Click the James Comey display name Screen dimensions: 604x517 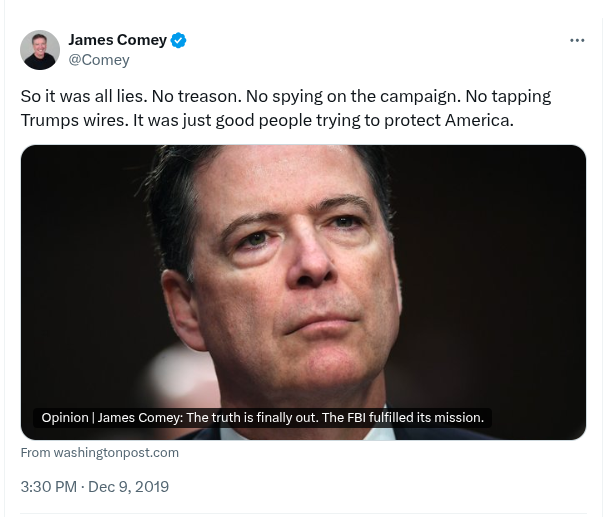click(117, 40)
